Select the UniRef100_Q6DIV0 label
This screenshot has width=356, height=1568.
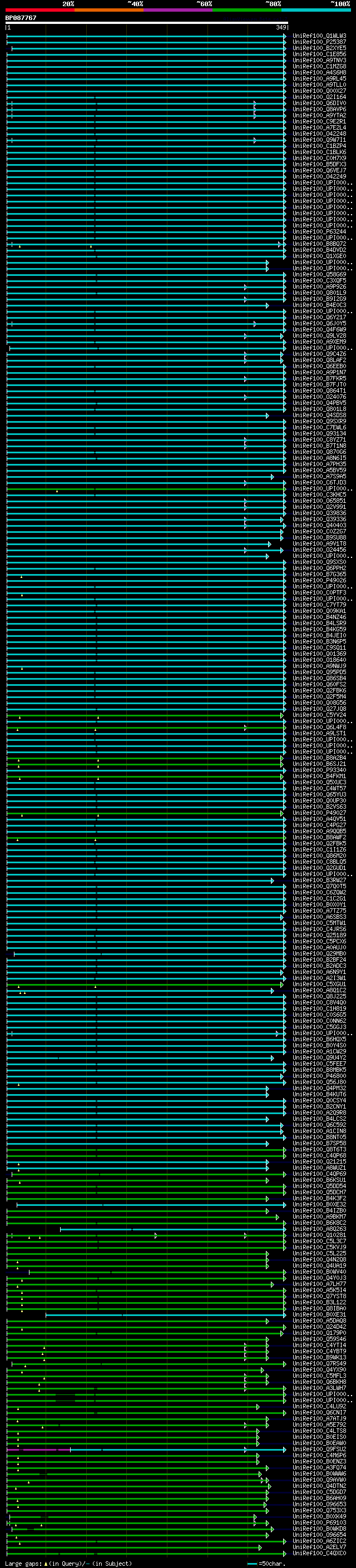[319, 103]
